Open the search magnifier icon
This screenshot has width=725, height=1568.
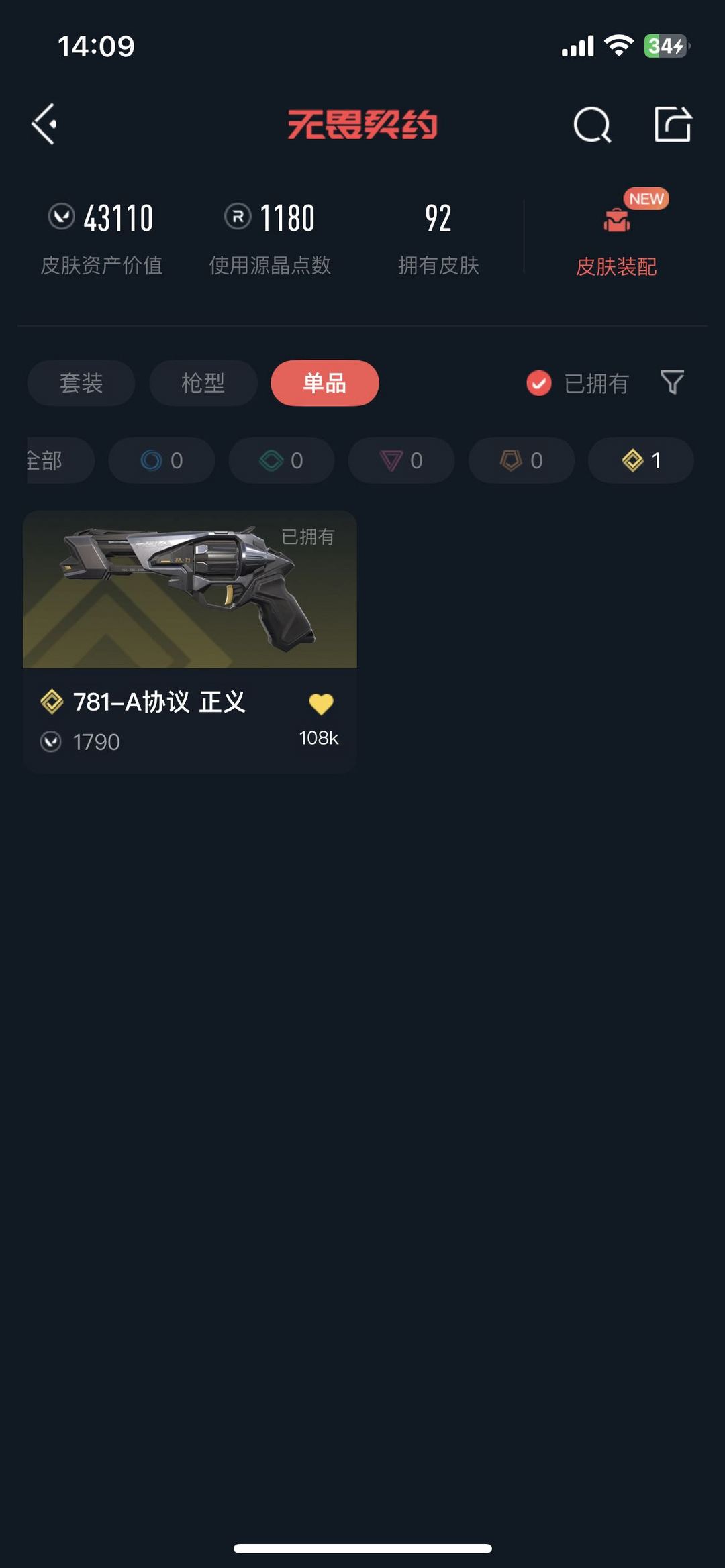click(592, 125)
